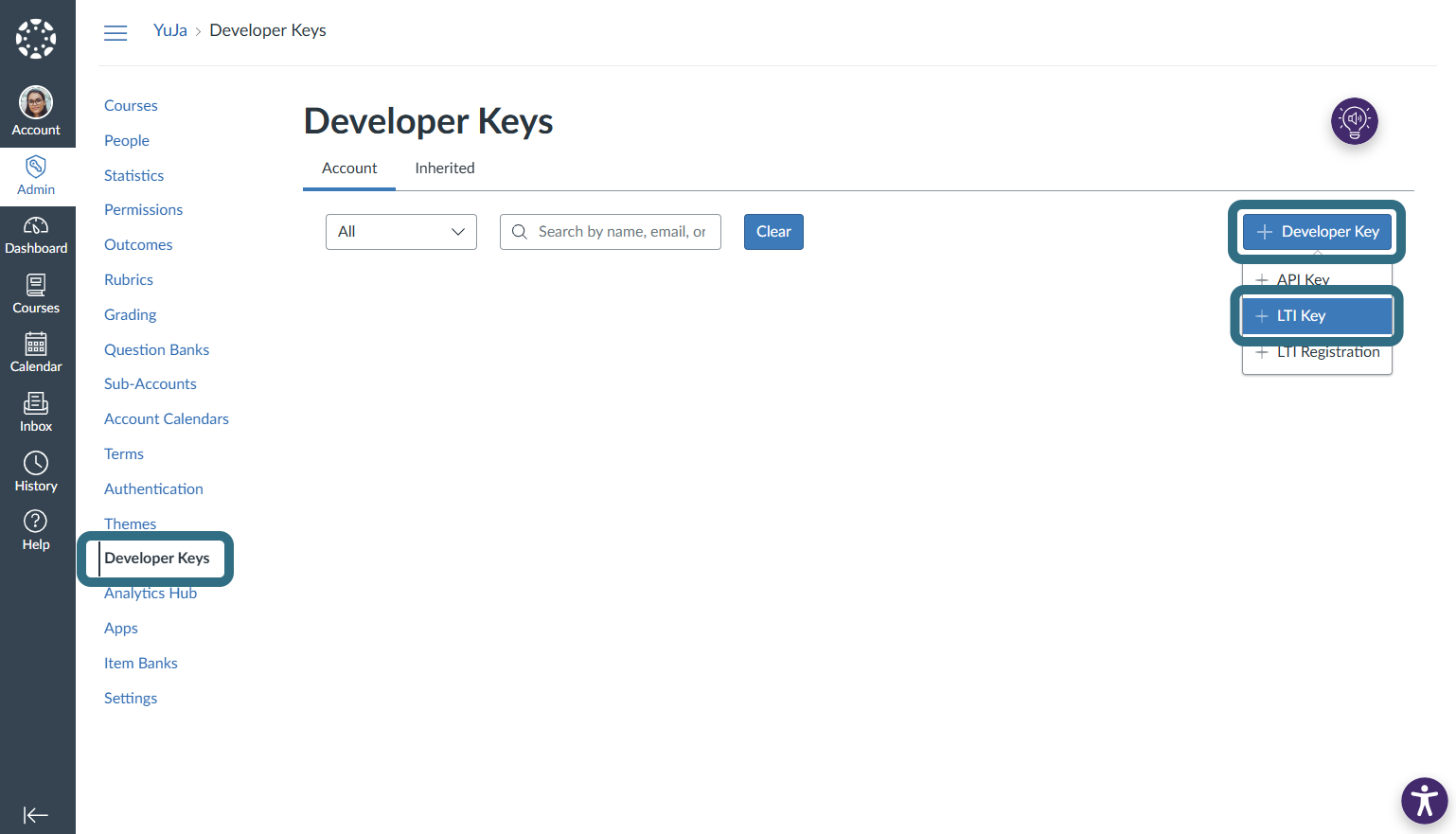The height and width of the screenshot is (834, 1456).
Task: Open the Sub-Accounts link
Action: pos(151,384)
